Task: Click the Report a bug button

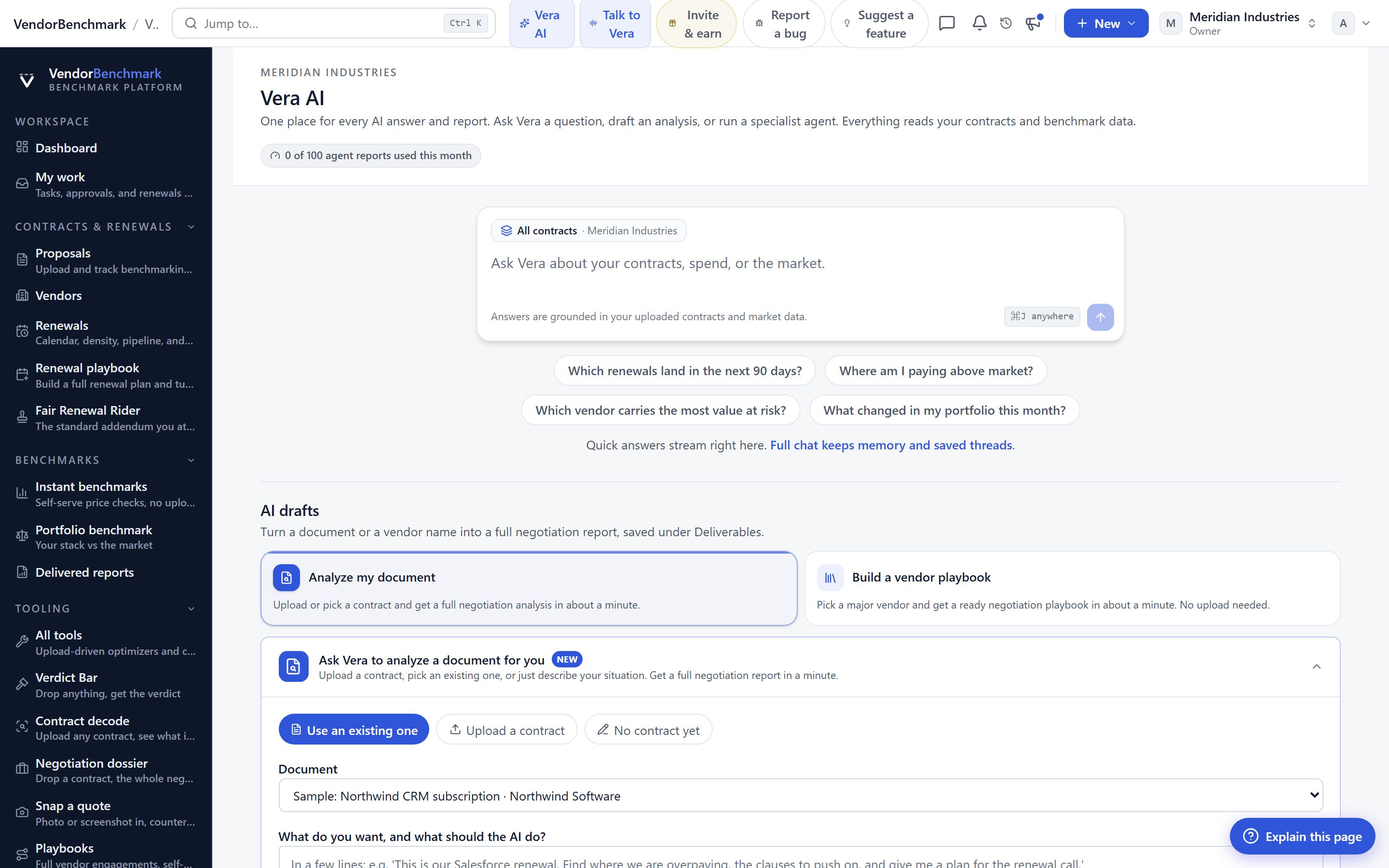Action: tap(783, 24)
